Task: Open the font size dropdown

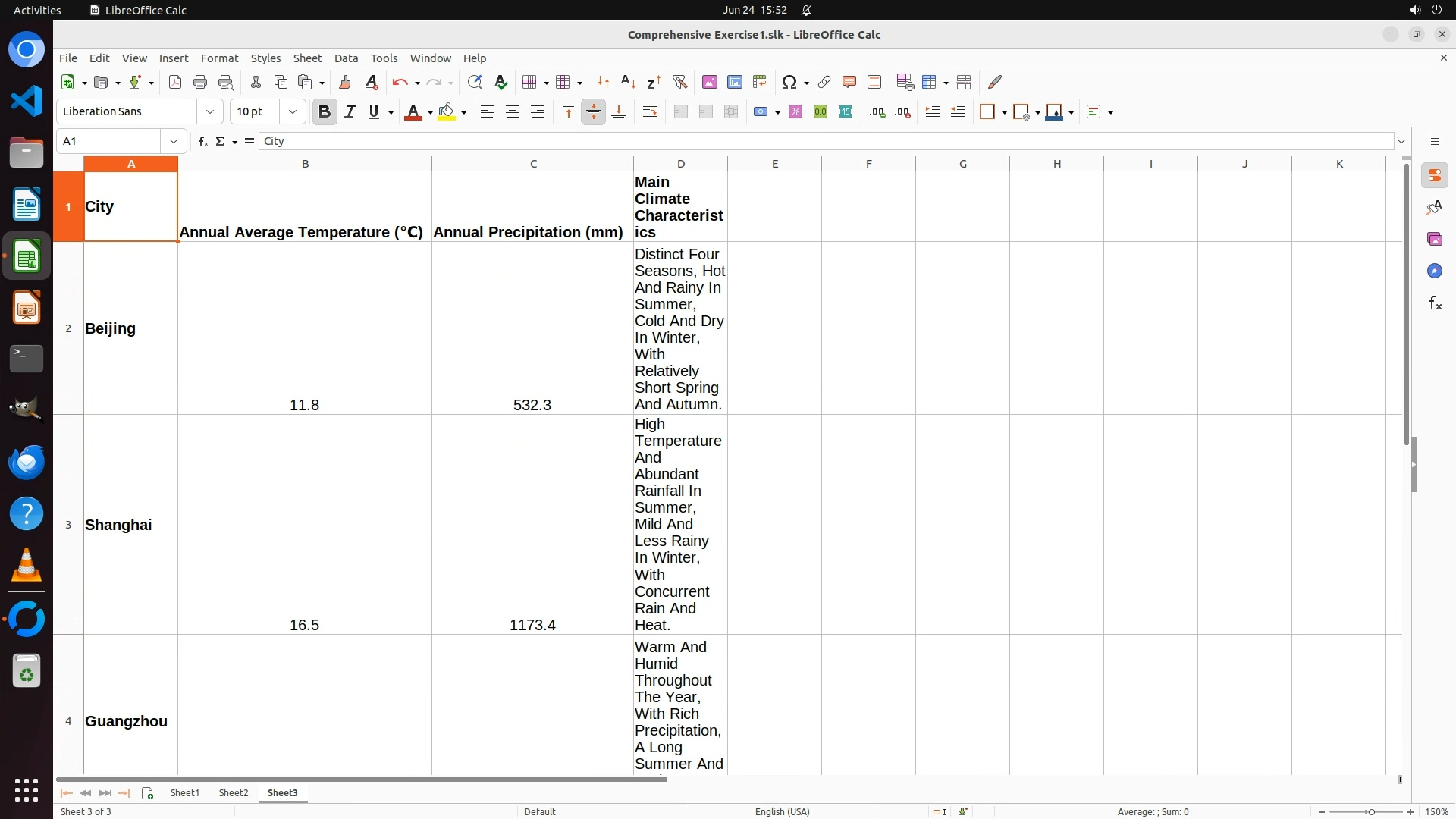Action: point(292,112)
